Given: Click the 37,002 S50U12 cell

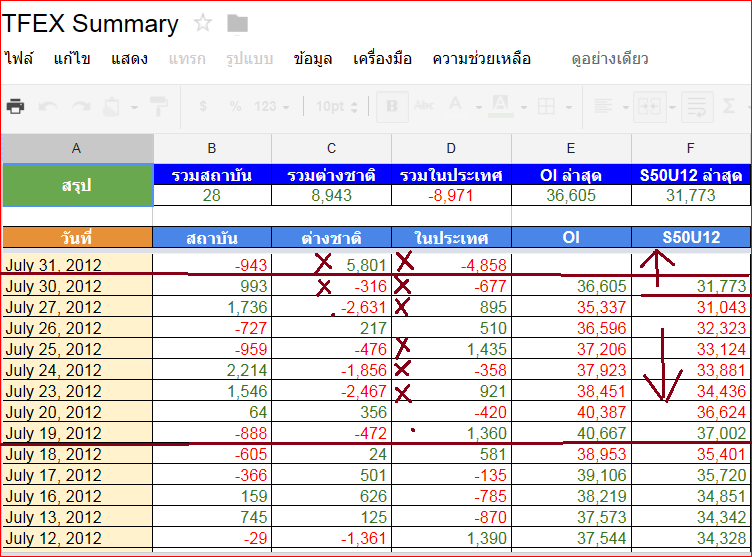Looking at the screenshot, I should [691, 433].
